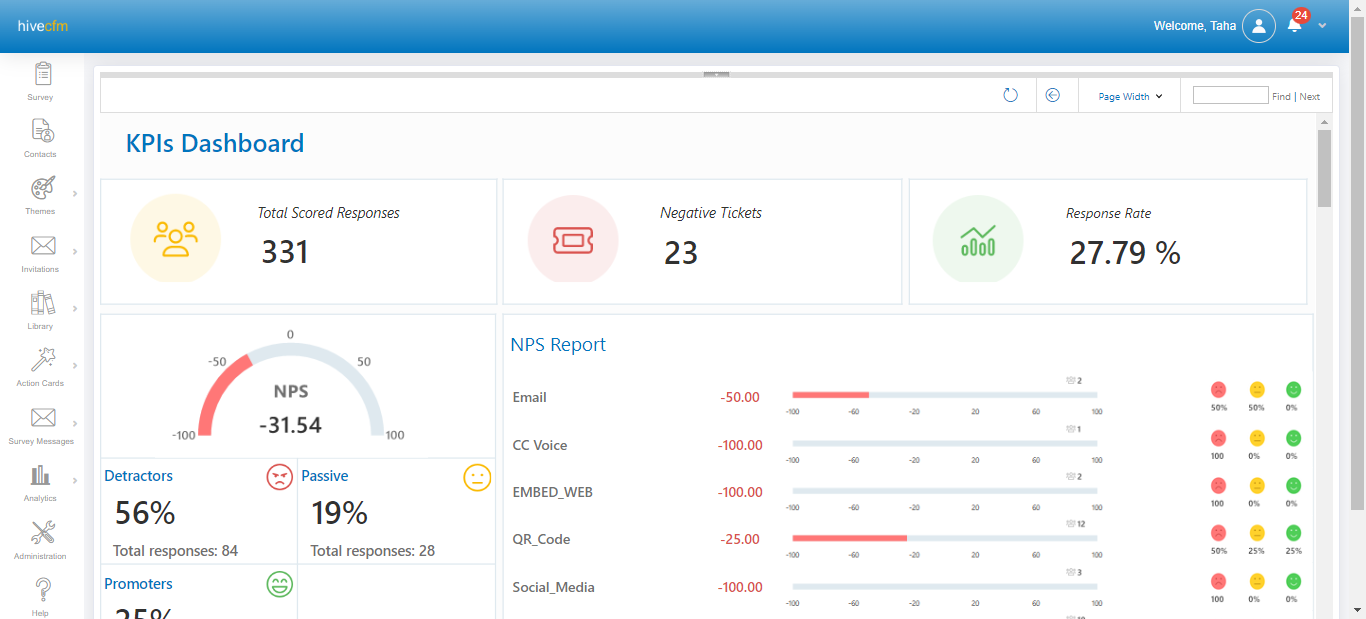The width and height of the screenshot is (1366, 619).
Task: Click the Total Scored Responses people icon
Action: coord(176,239)
